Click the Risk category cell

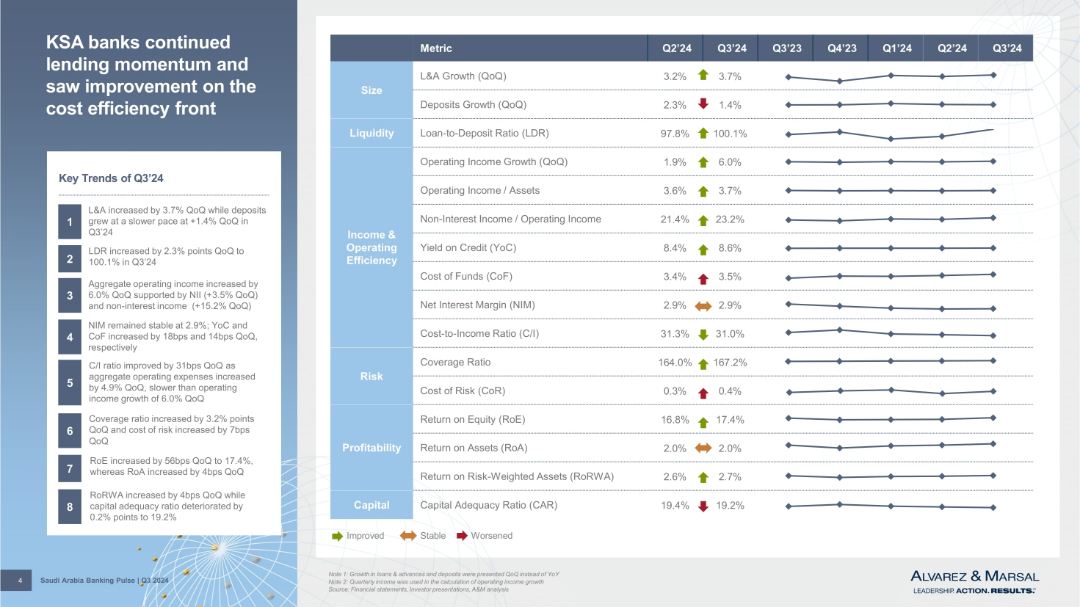371,376
